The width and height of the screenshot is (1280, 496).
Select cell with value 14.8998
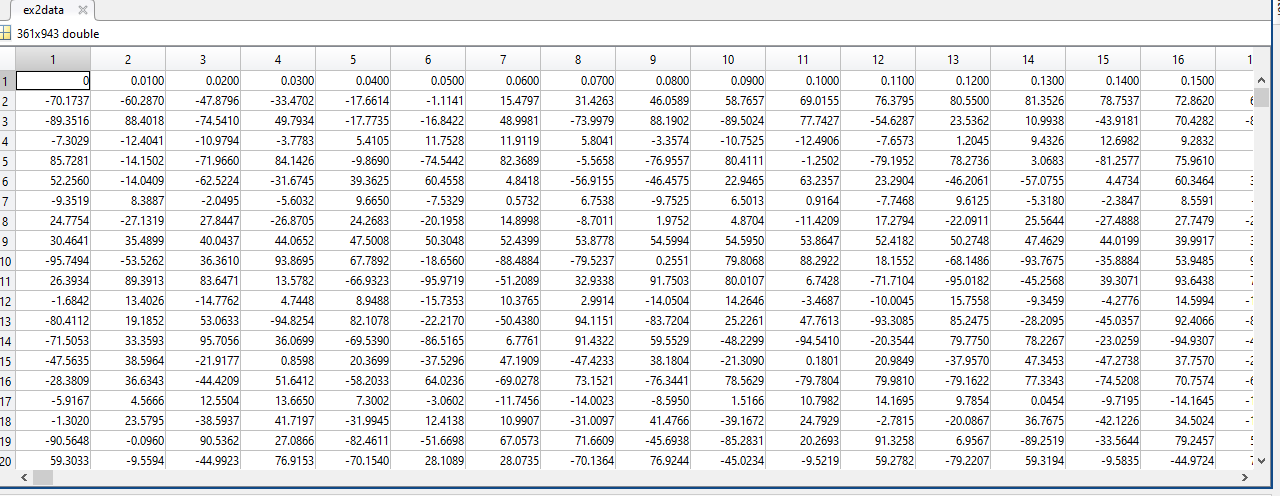coord(504,221)
